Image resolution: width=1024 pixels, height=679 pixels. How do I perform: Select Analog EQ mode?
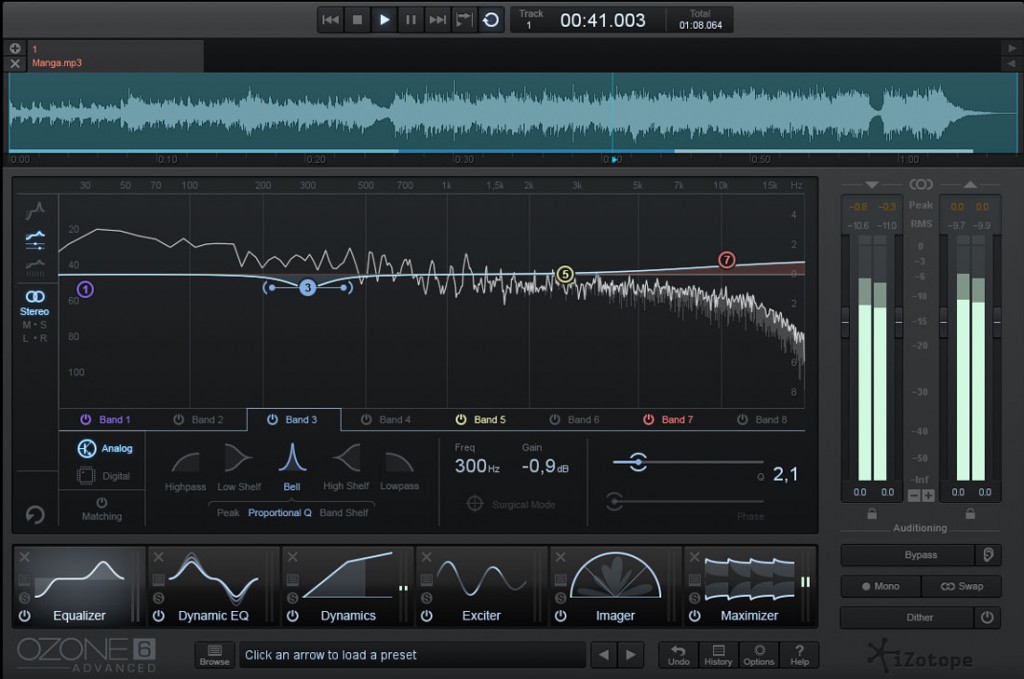click(105, 449)
